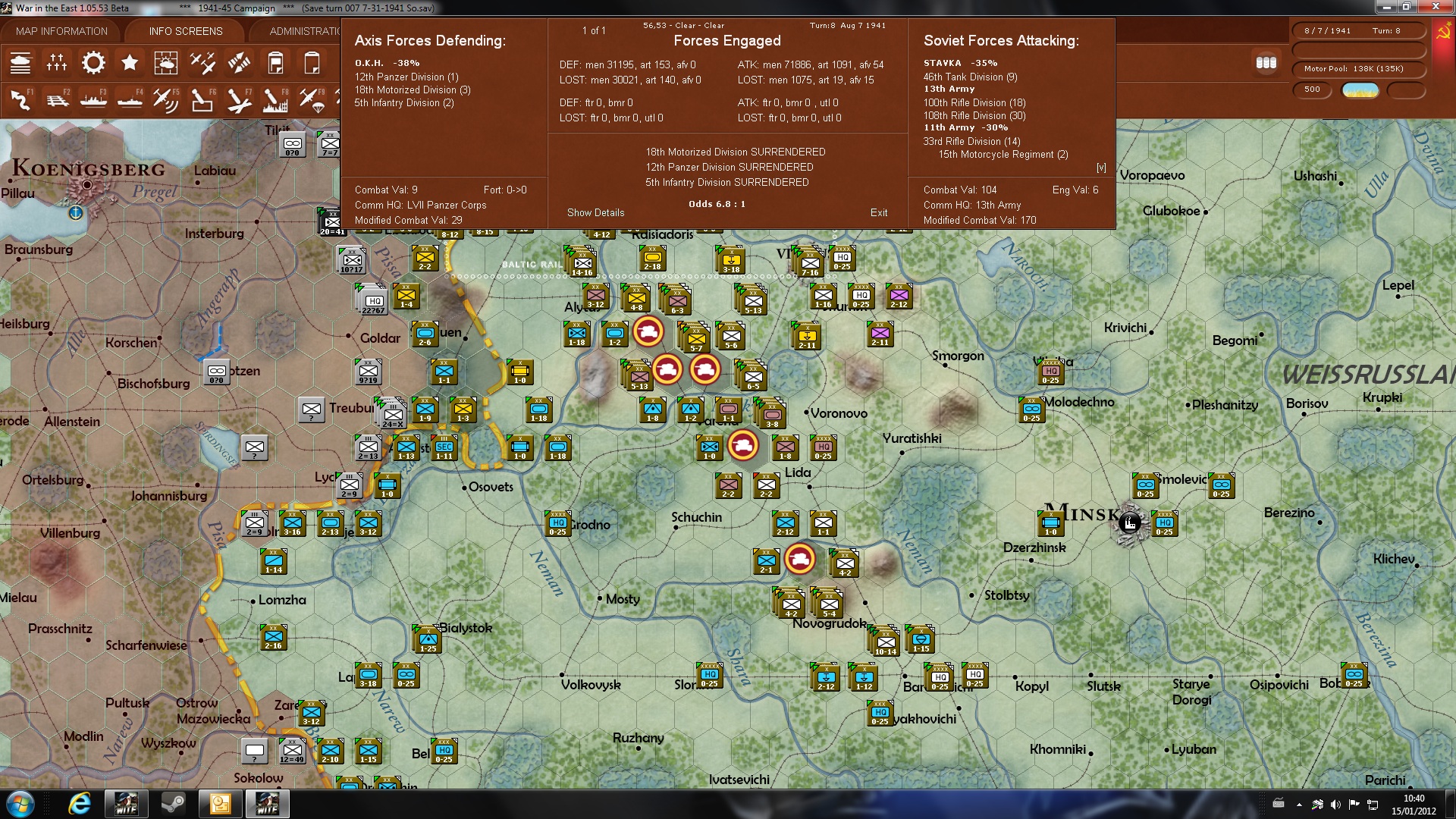Select the F3 naval transport ship icon
Viewport: 1456px width, 819px height.
93,99
